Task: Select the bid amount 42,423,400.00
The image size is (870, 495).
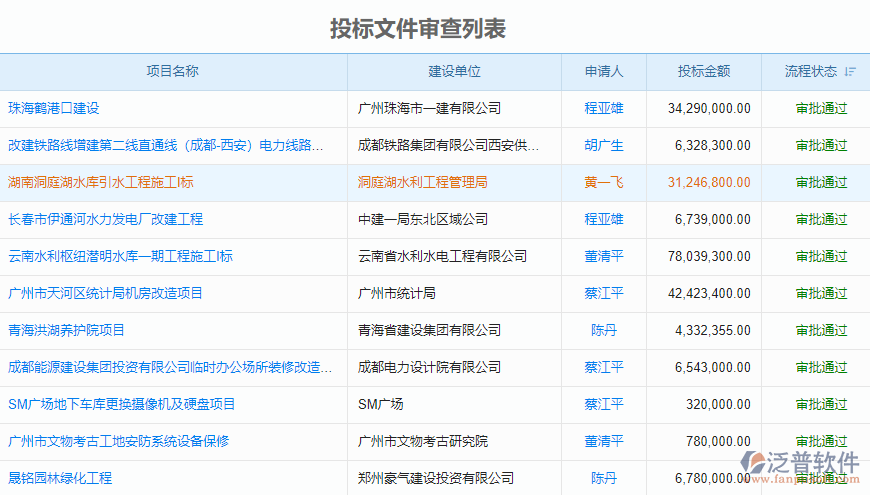Action: [x=709, y=294]
